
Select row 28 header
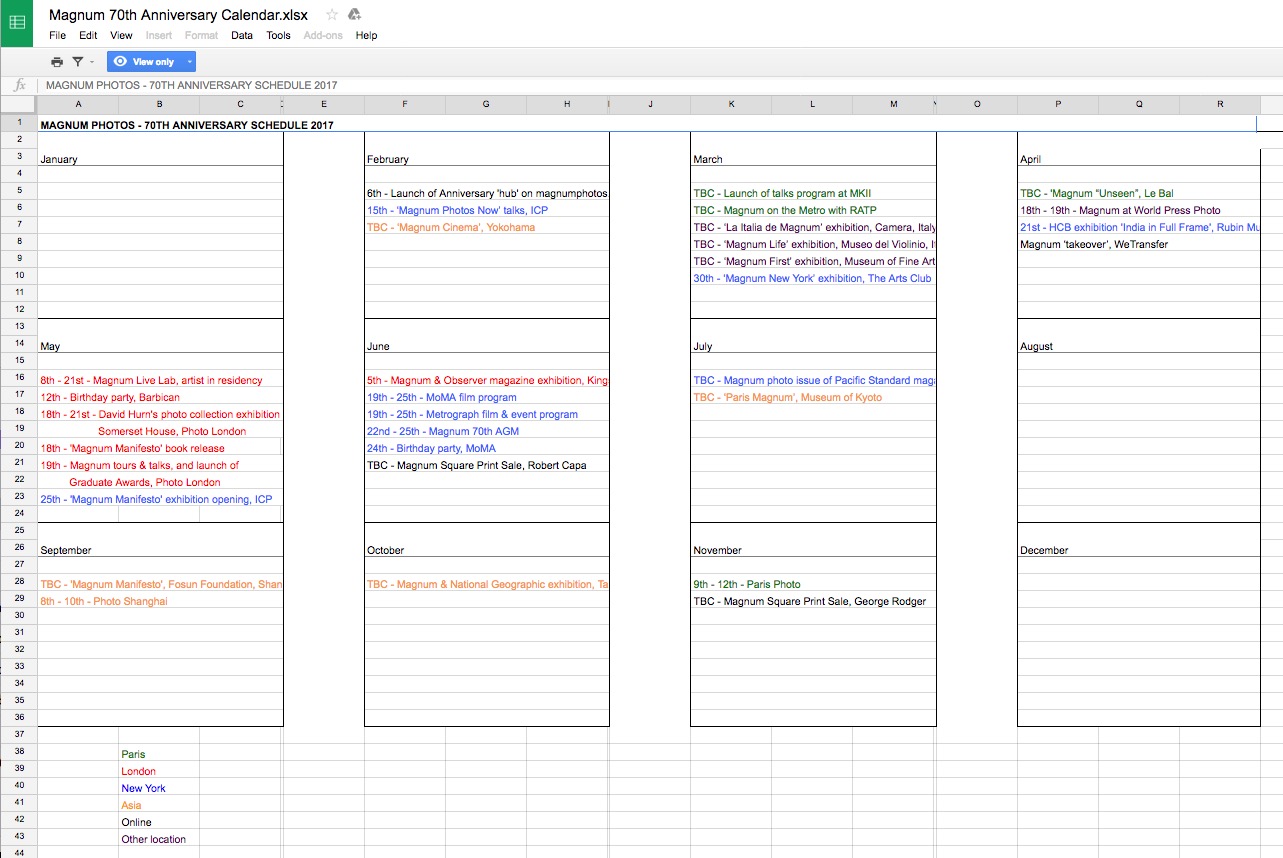point(19,582)
